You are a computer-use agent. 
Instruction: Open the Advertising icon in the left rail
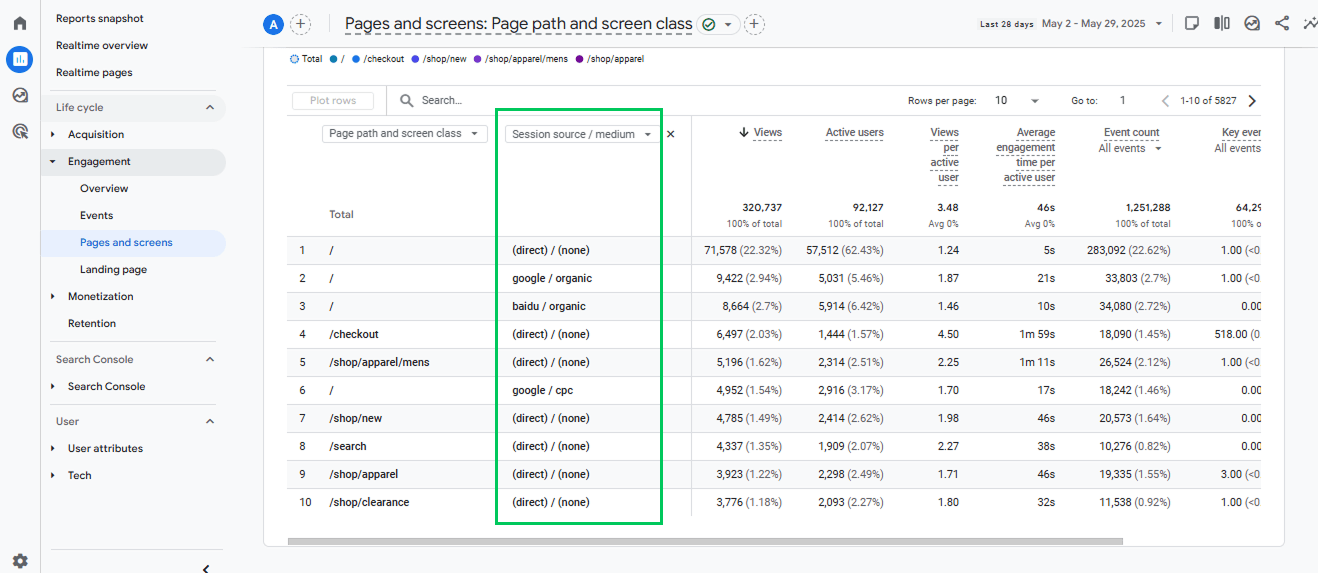(x=20, y=130)
